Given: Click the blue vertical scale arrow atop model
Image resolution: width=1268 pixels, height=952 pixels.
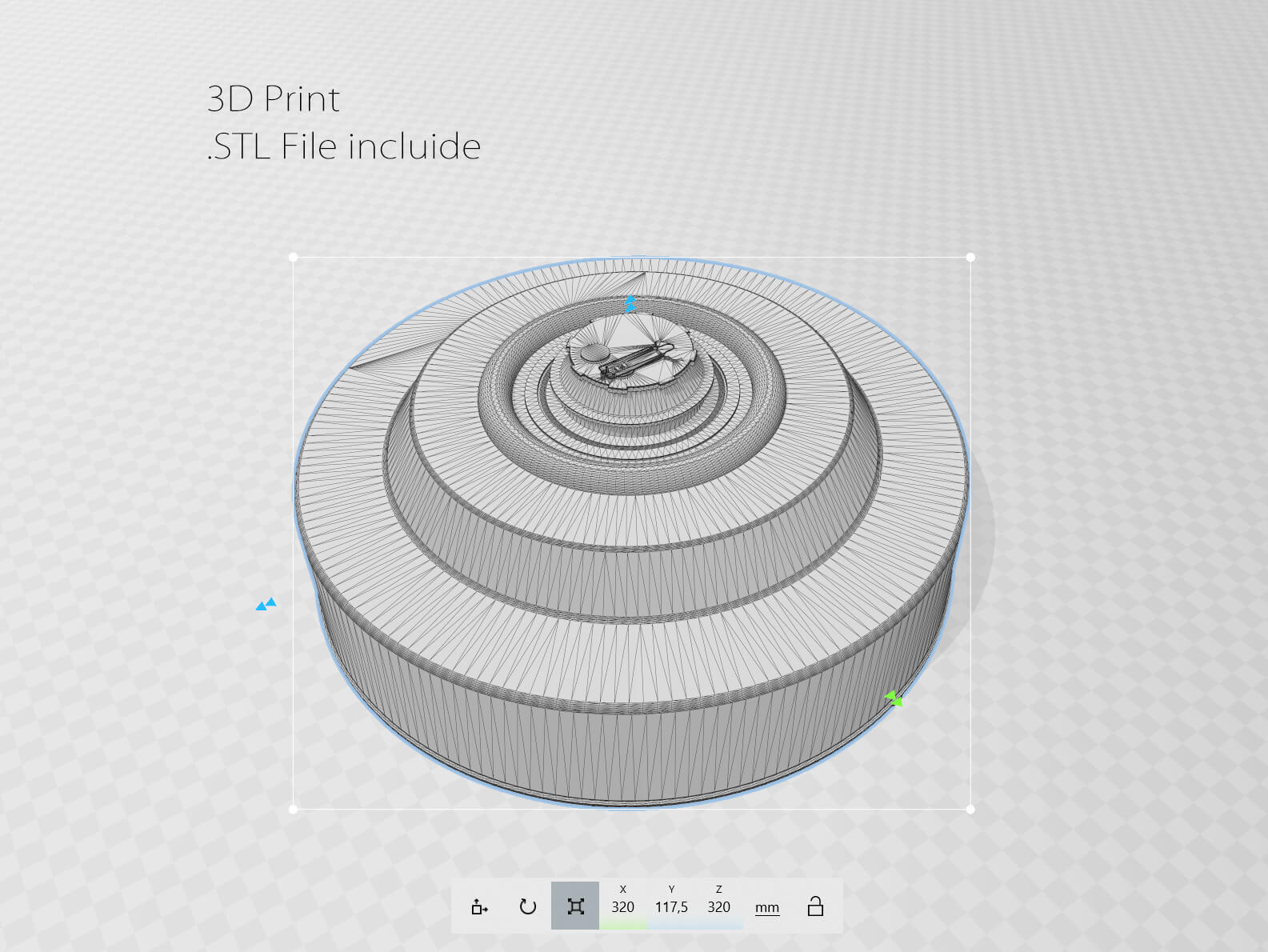Looking at the screenshot, I should [x=630, y=303].
